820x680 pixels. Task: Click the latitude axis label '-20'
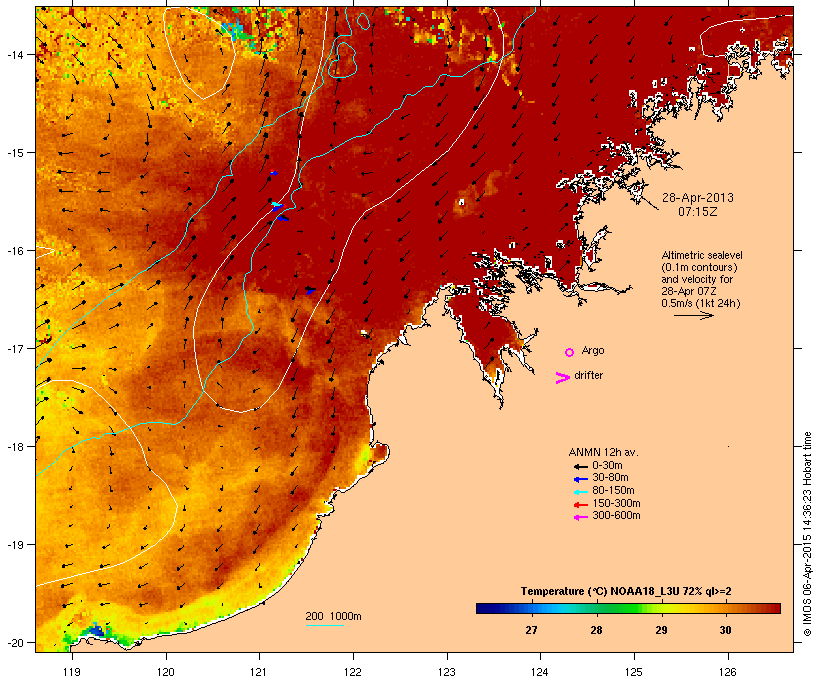(15, 643)
